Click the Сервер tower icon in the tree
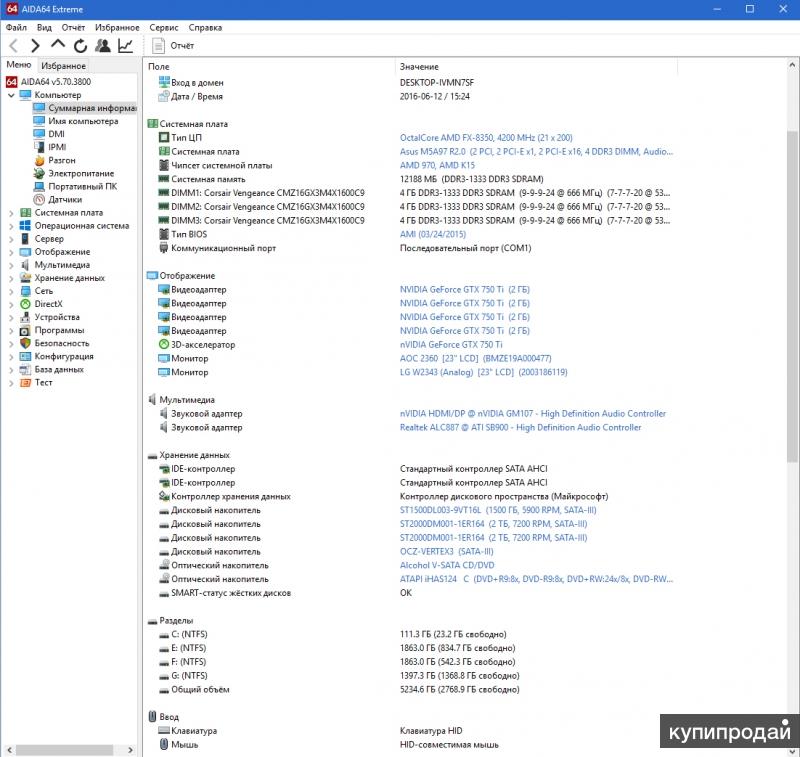 coord(25,239)
